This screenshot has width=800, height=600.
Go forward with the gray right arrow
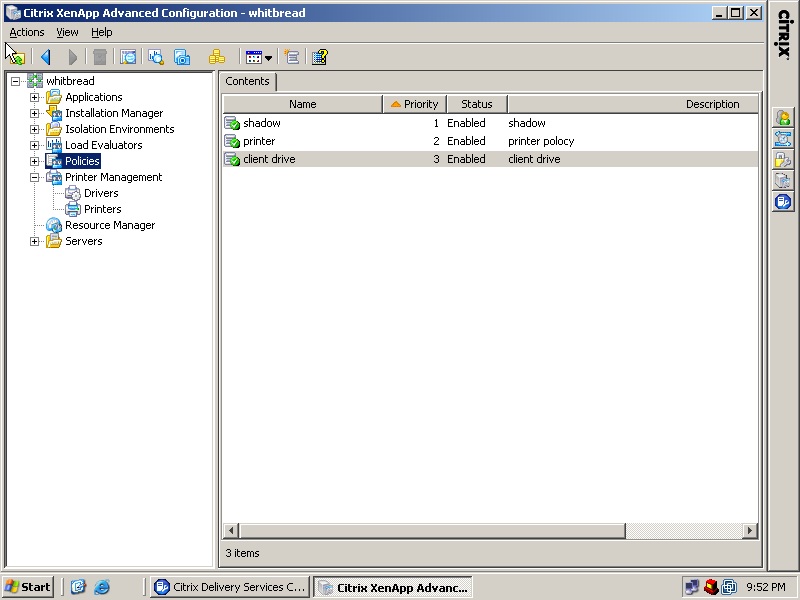coord(72,57)
